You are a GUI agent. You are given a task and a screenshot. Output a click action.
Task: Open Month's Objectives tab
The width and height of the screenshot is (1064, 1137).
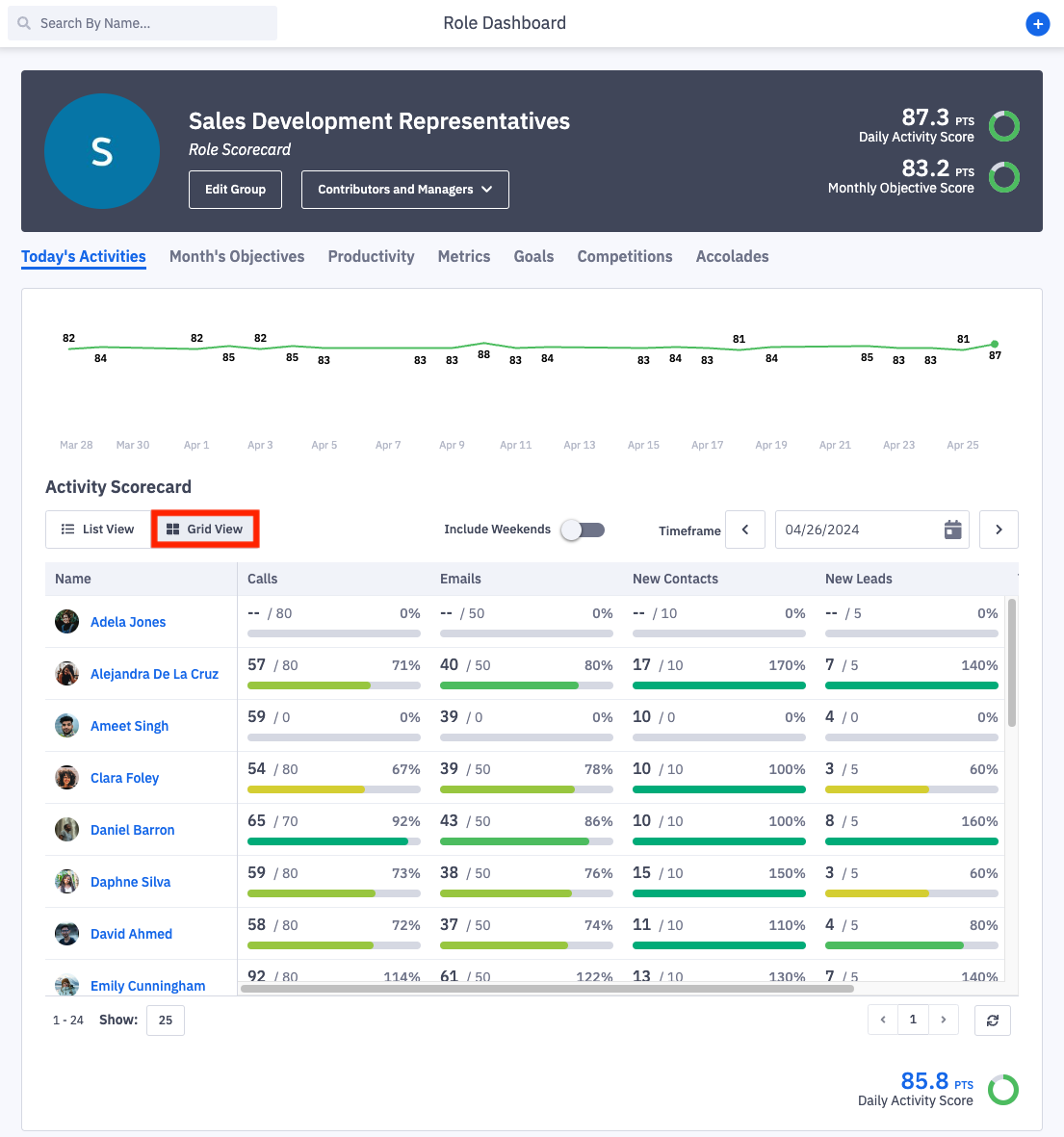[237, 257]
